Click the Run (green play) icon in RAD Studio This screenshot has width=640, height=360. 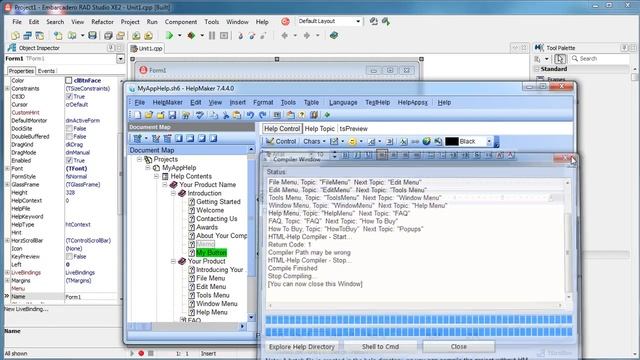coord(169,36)
